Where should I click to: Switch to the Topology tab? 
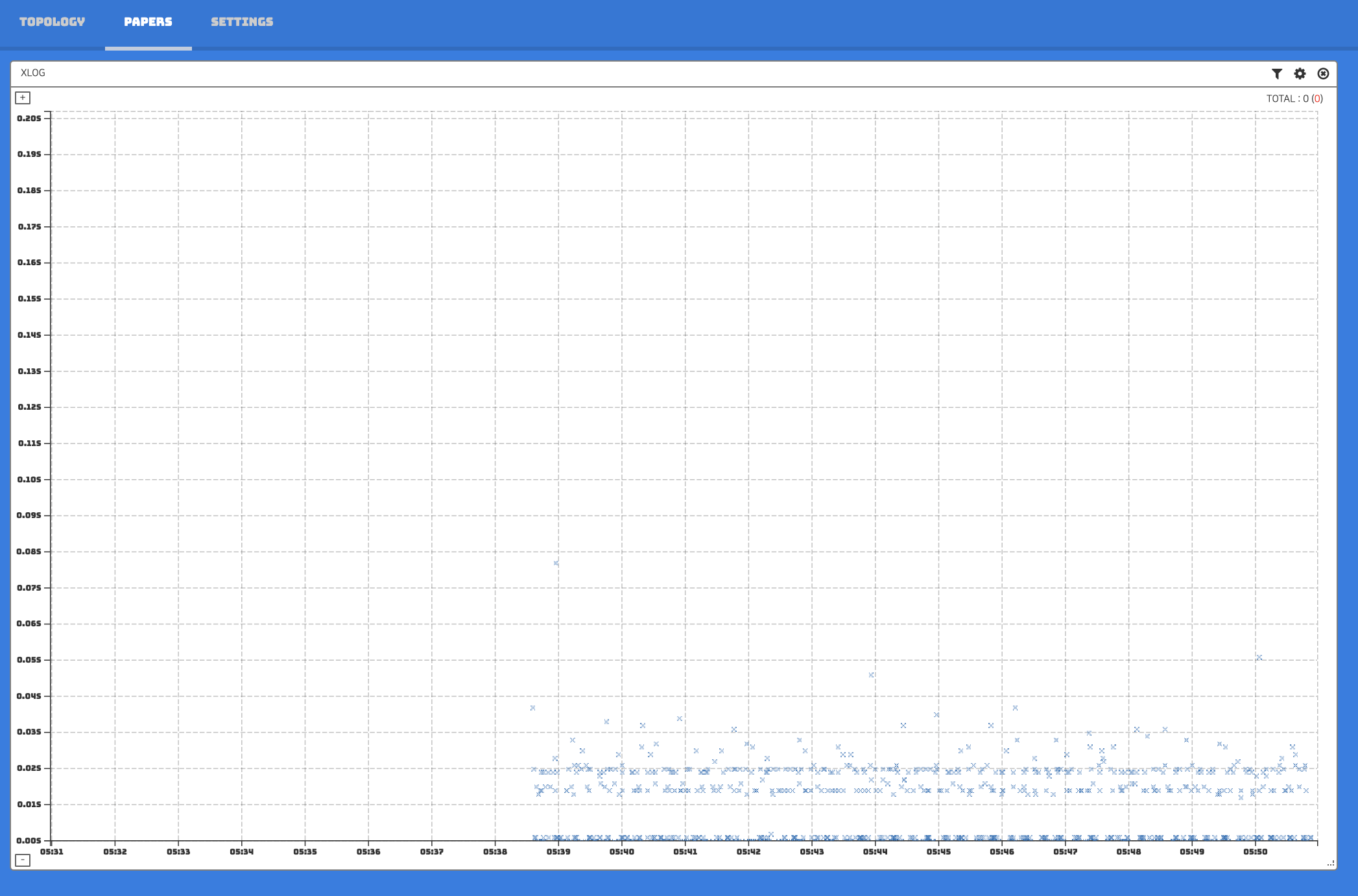(52, 22)
